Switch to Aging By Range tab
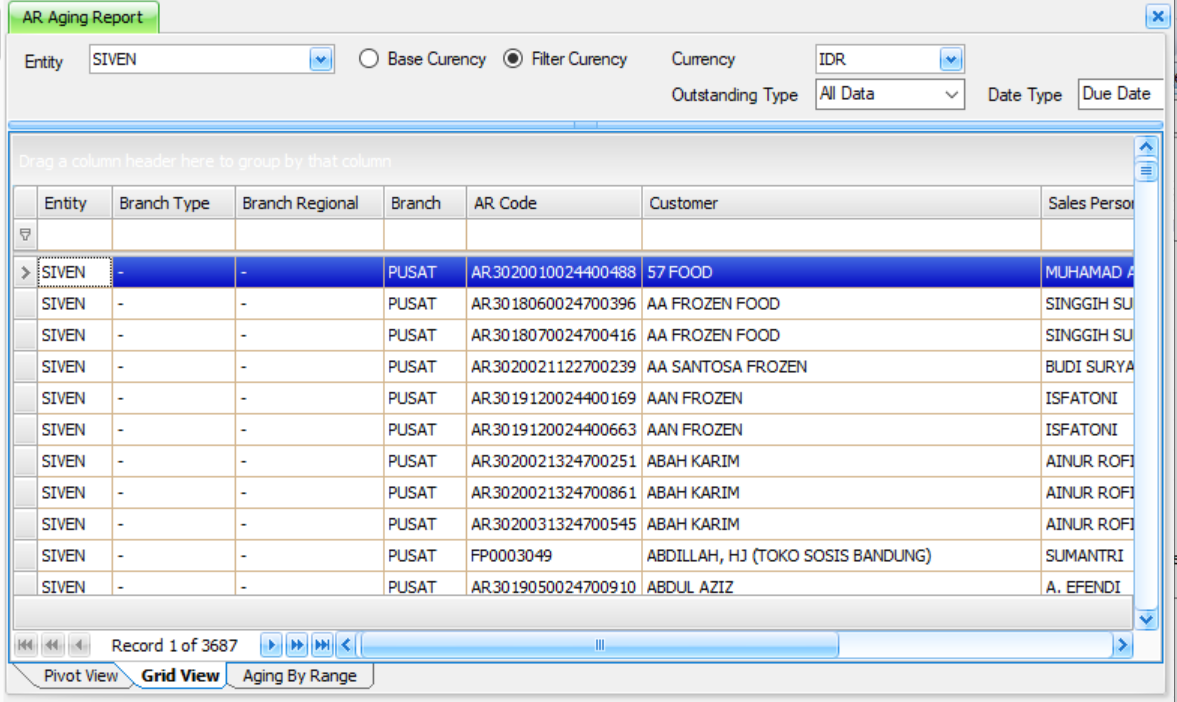Image resolution: width=1177 pixels, height=702 pixels. [x=300, y=676]
